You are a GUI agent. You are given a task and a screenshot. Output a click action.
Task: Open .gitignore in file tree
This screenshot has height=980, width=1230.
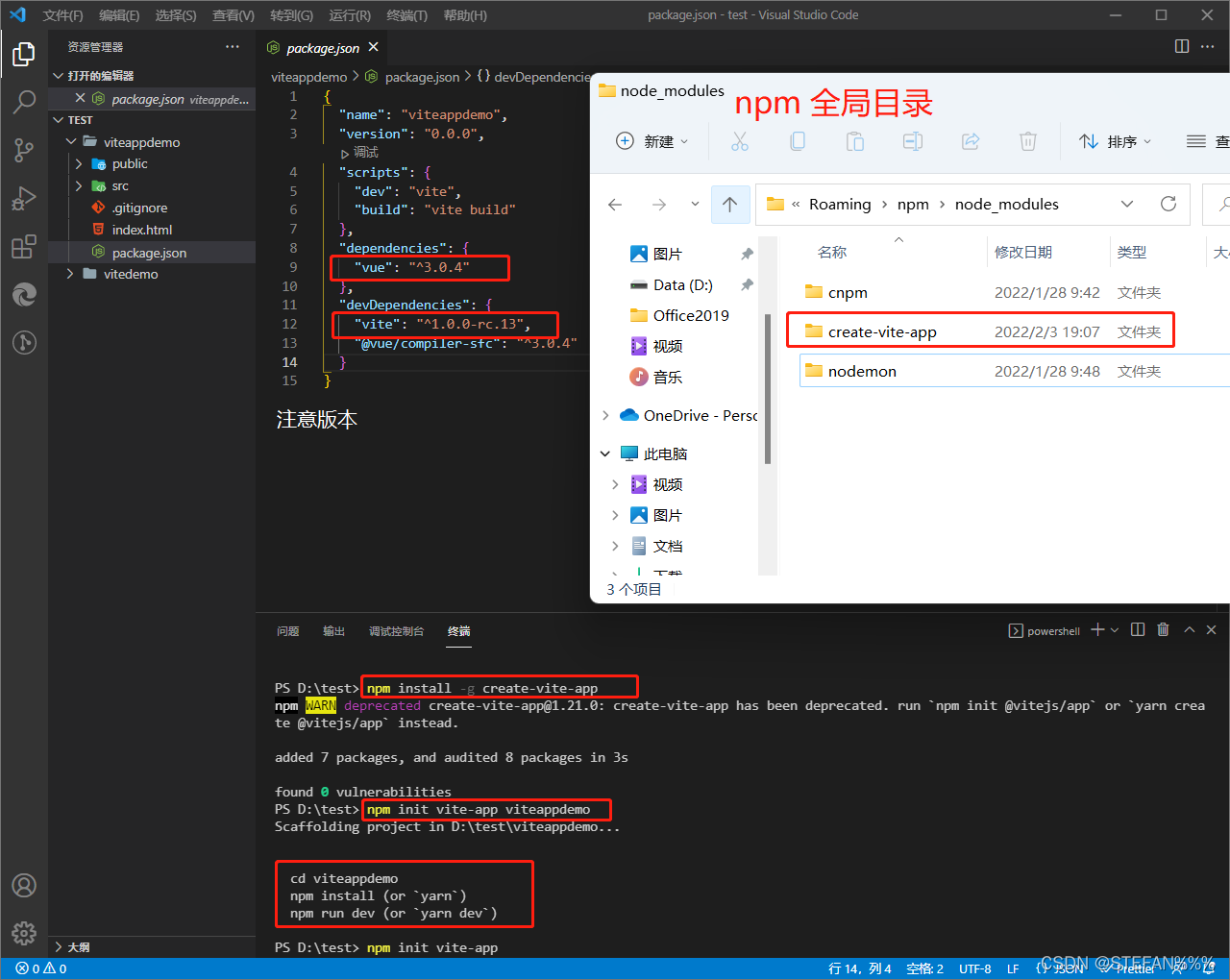tap(139, 208)
